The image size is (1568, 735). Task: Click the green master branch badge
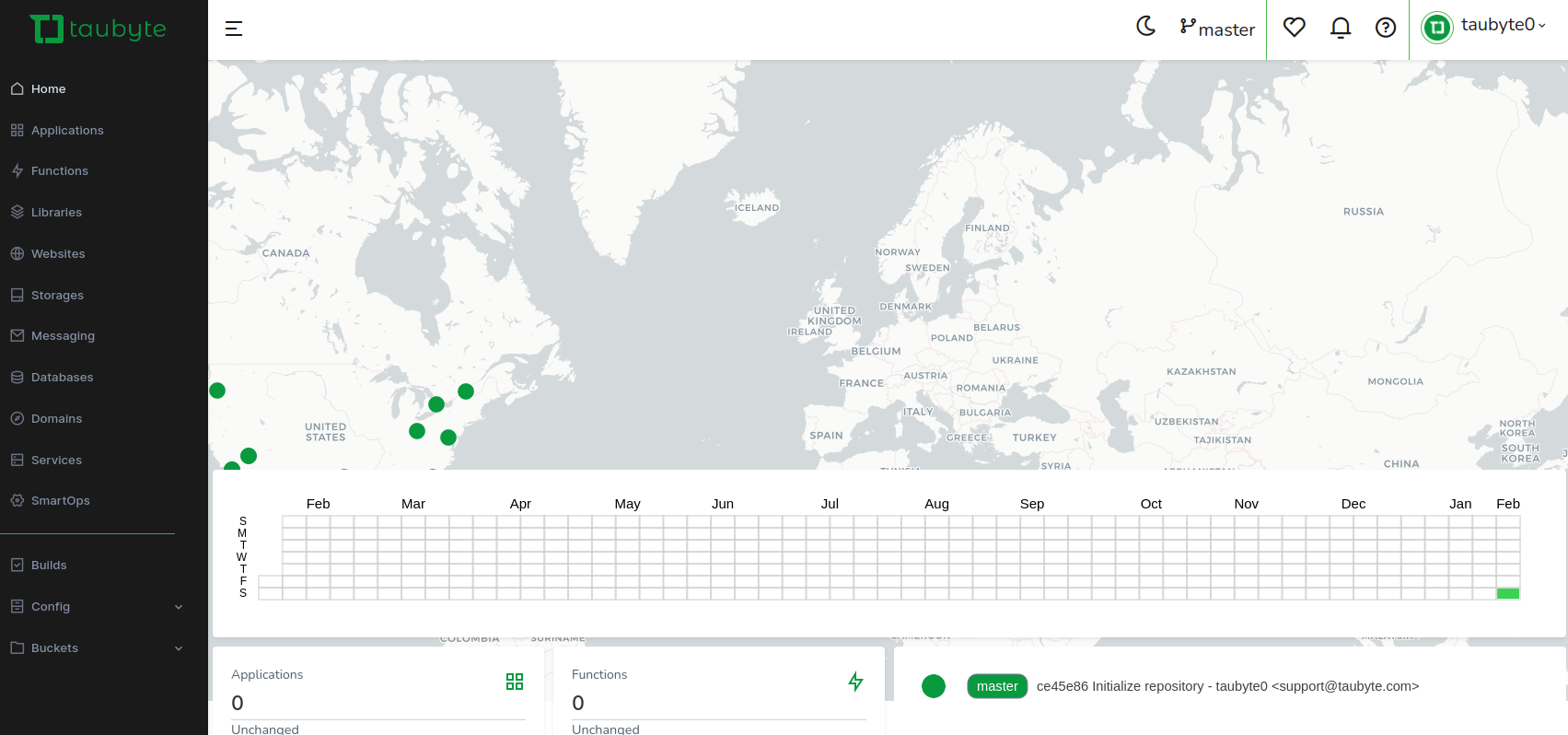click(x=996, y=686)
